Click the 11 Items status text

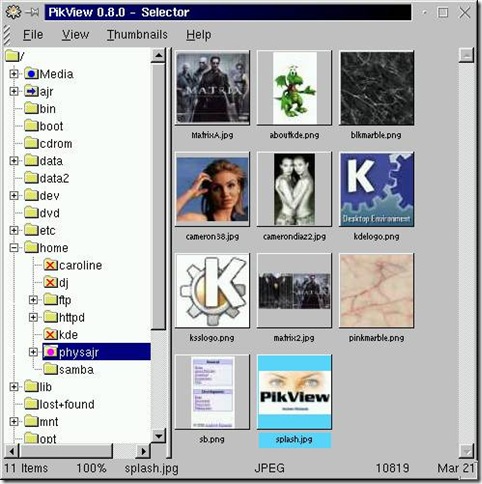[x=26, y=468]
